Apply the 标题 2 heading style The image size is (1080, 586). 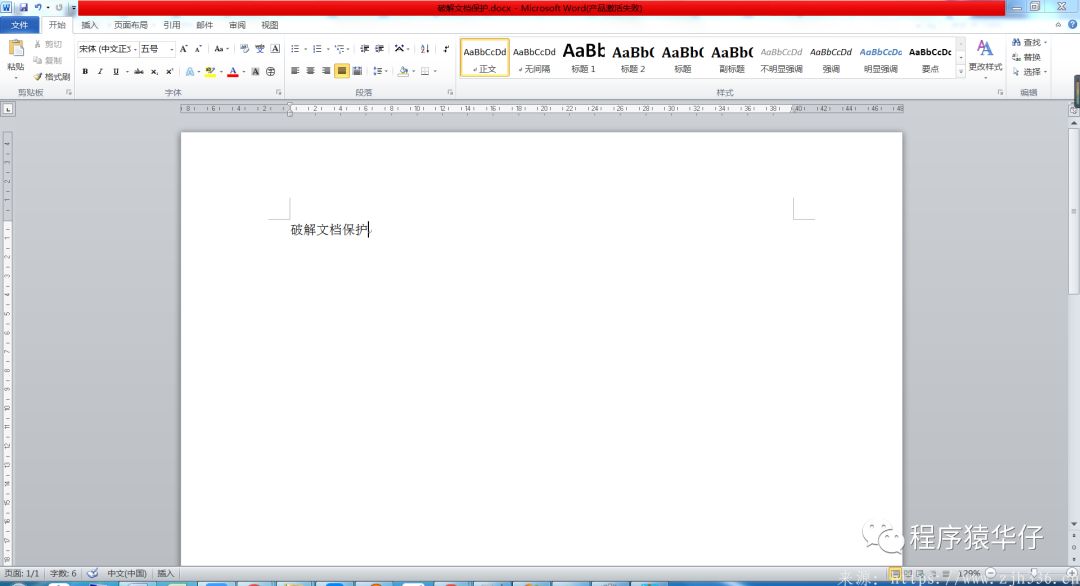point(633,58)
